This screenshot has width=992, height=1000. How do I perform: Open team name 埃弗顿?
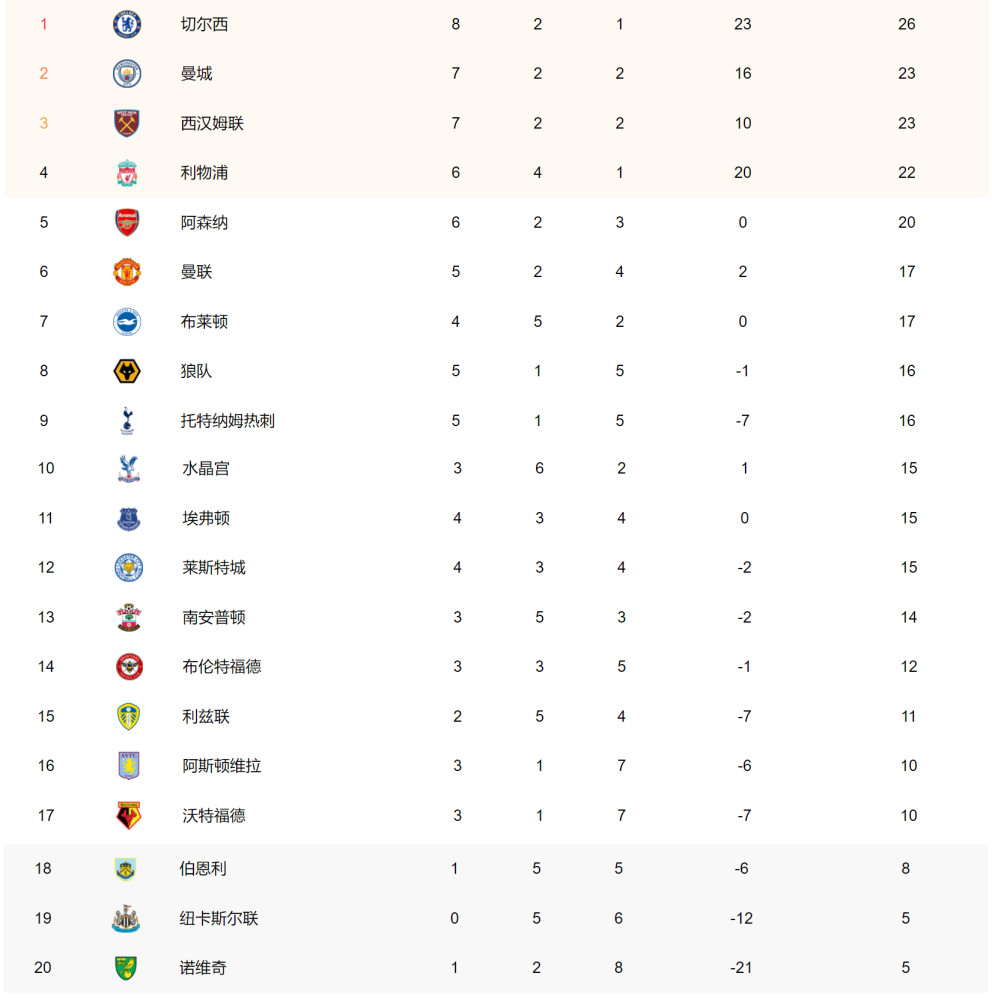point(206,518)
